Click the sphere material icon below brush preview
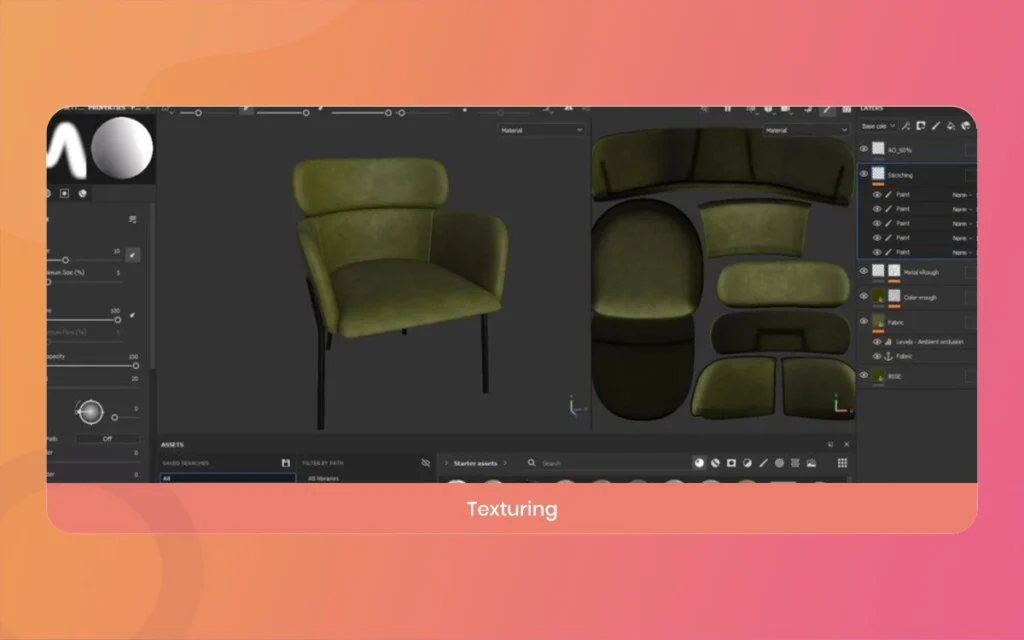This screenshot has width=1024, height=640. (x=83, y=193)
